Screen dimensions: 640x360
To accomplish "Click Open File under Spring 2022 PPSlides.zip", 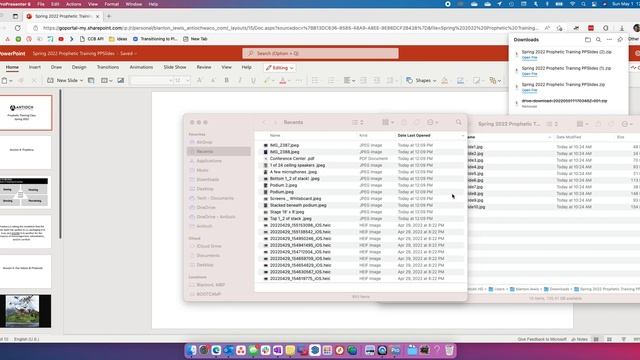I will pos(529,90).
